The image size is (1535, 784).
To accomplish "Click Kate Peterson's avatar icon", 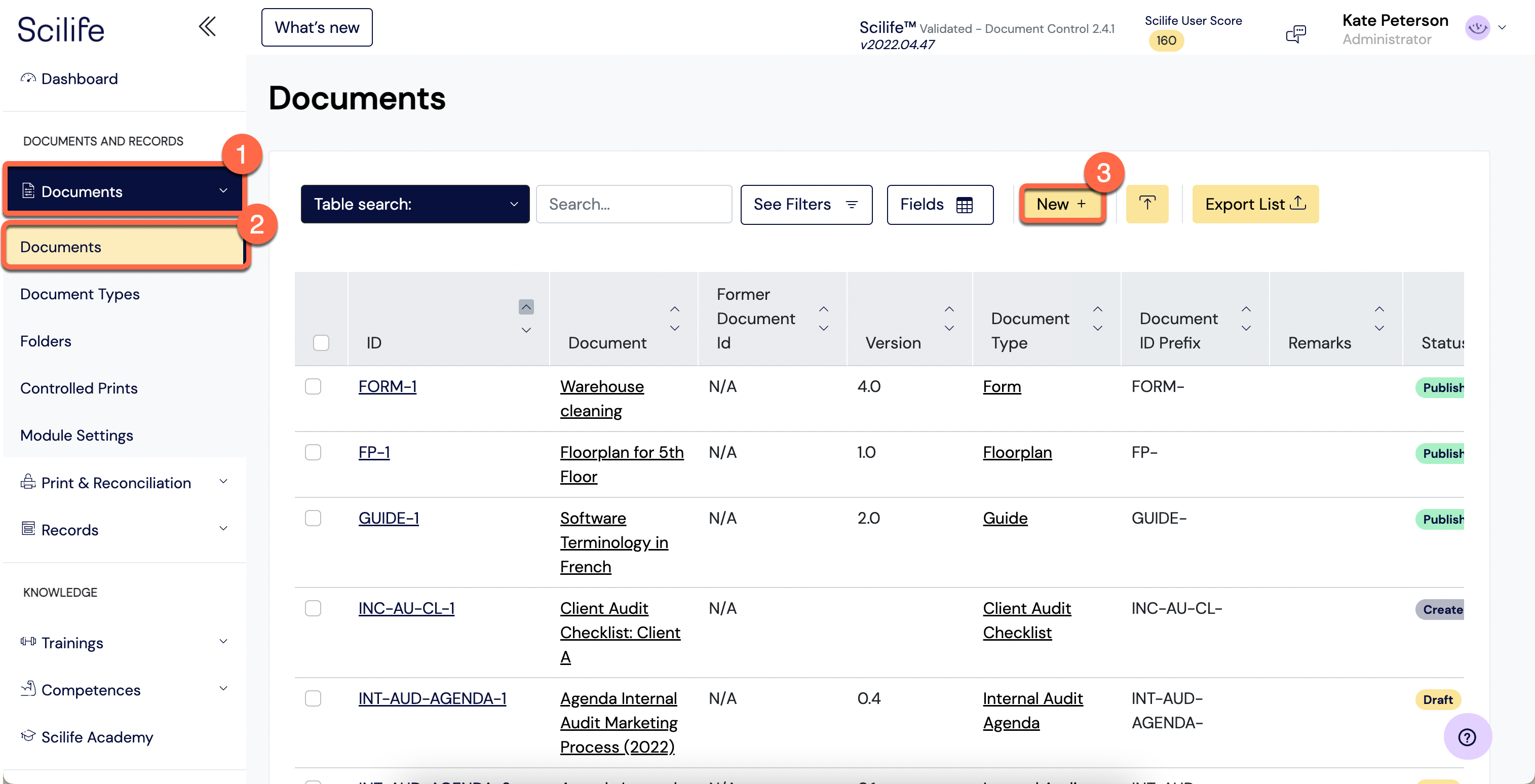I will 1477,27.
